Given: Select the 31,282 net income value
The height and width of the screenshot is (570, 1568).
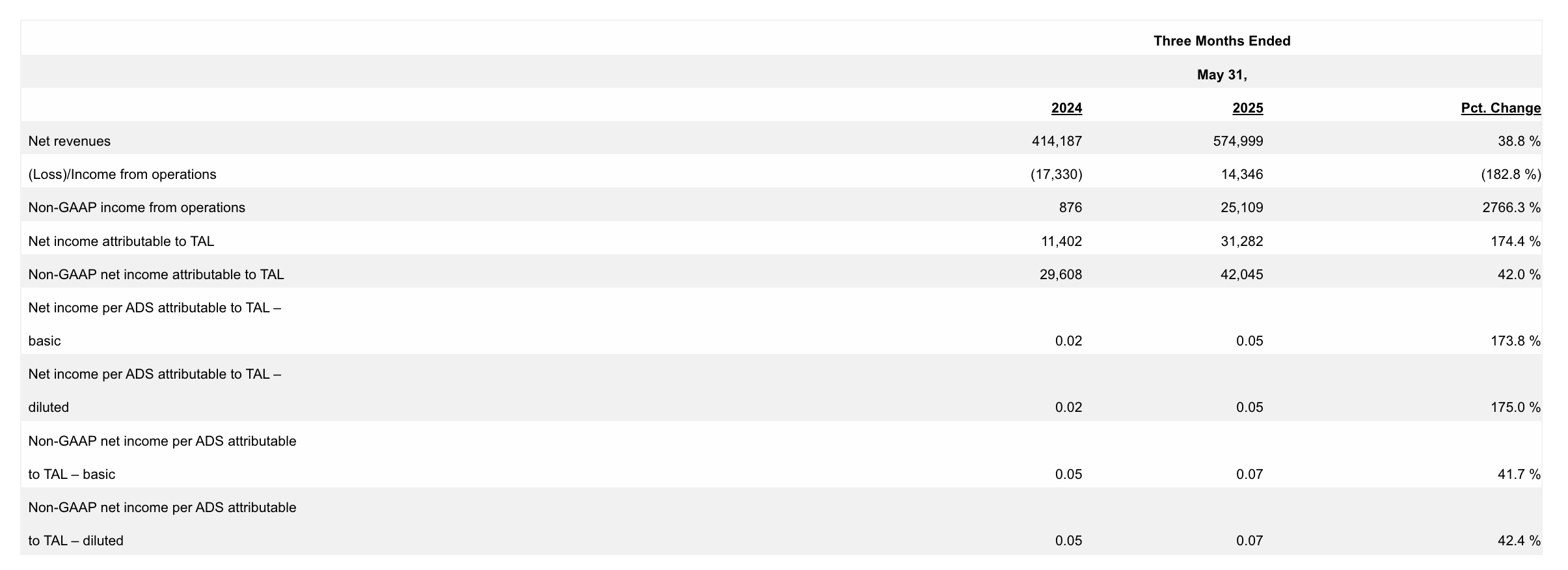Looking at the screenshot, I should (1241, 241).
